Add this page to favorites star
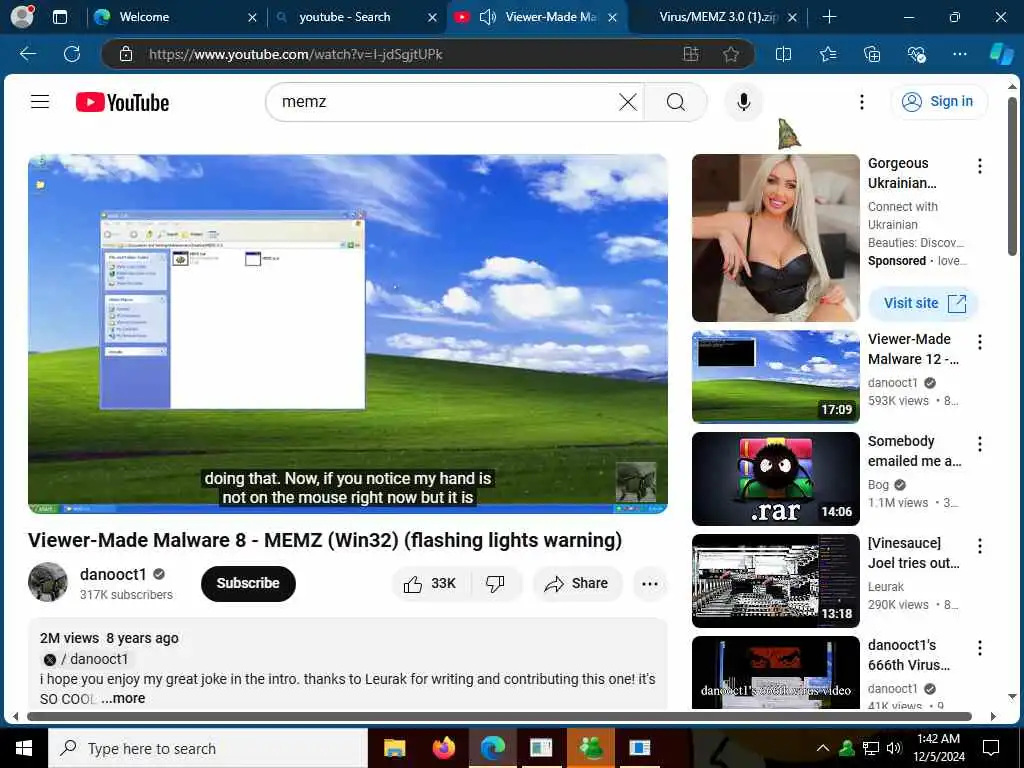The height and width of the screenshot is (768, 1024). (x=731, y=54)
